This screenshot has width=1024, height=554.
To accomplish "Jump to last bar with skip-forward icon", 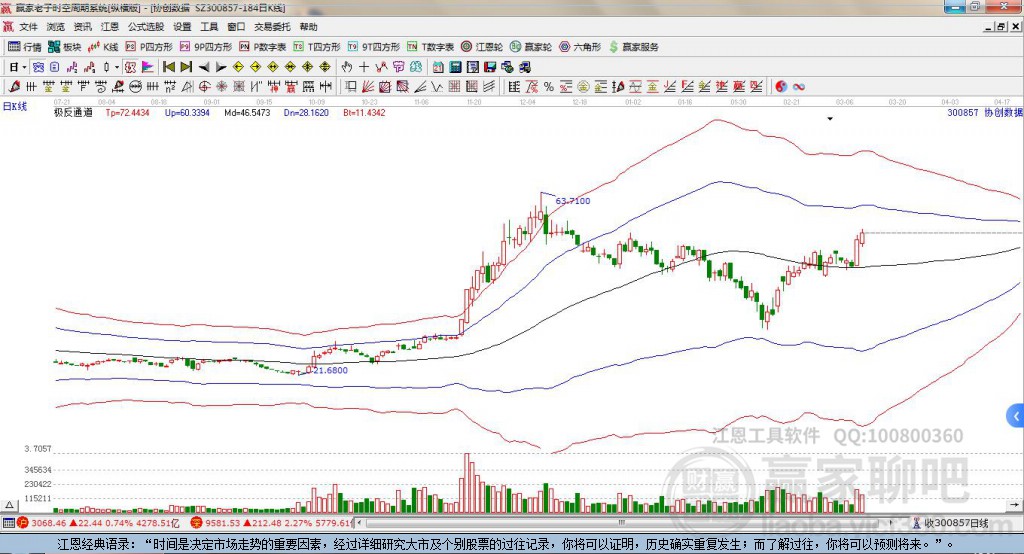I will [x=186, y=67].
